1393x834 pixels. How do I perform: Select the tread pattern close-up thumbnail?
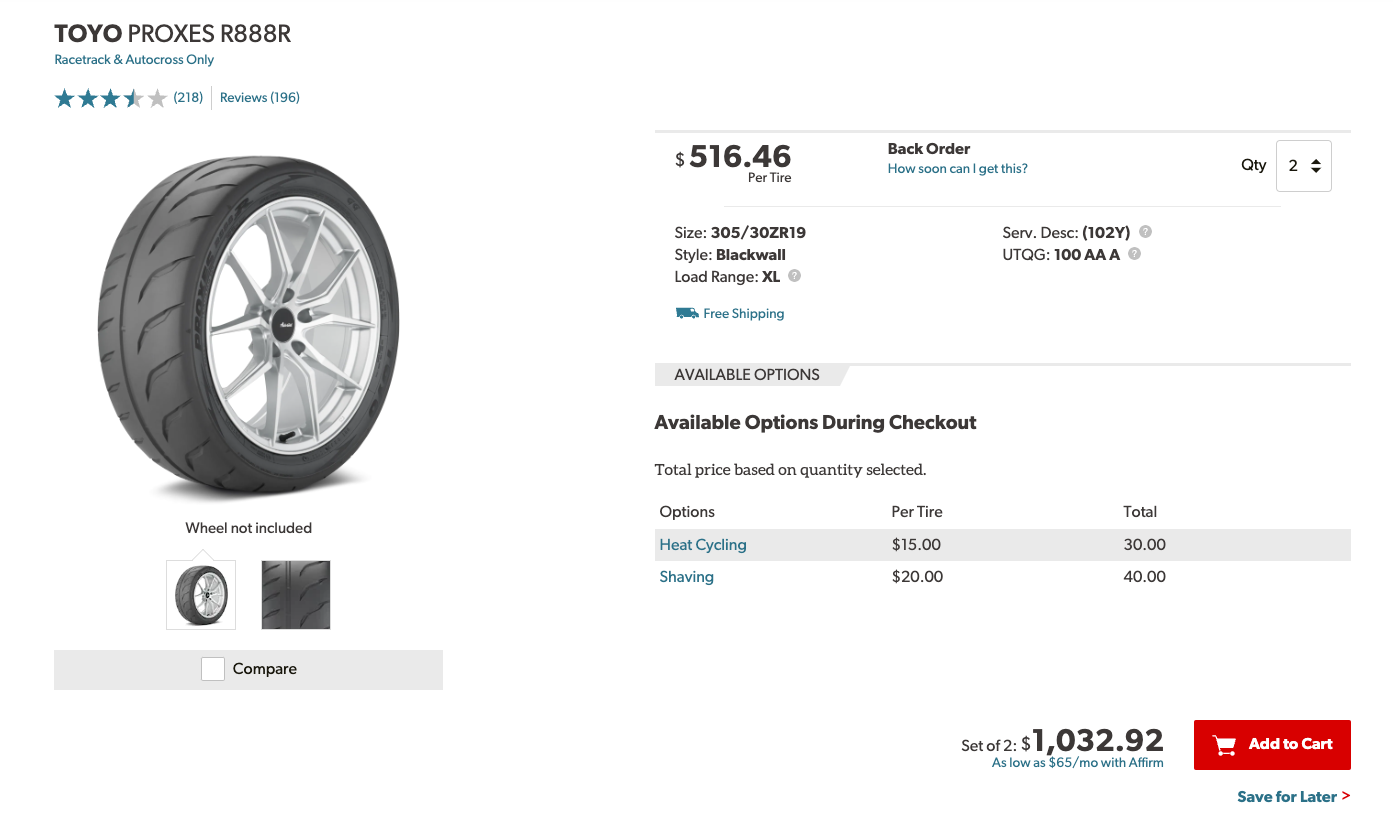pyautogui.click(x=296, y=595)
